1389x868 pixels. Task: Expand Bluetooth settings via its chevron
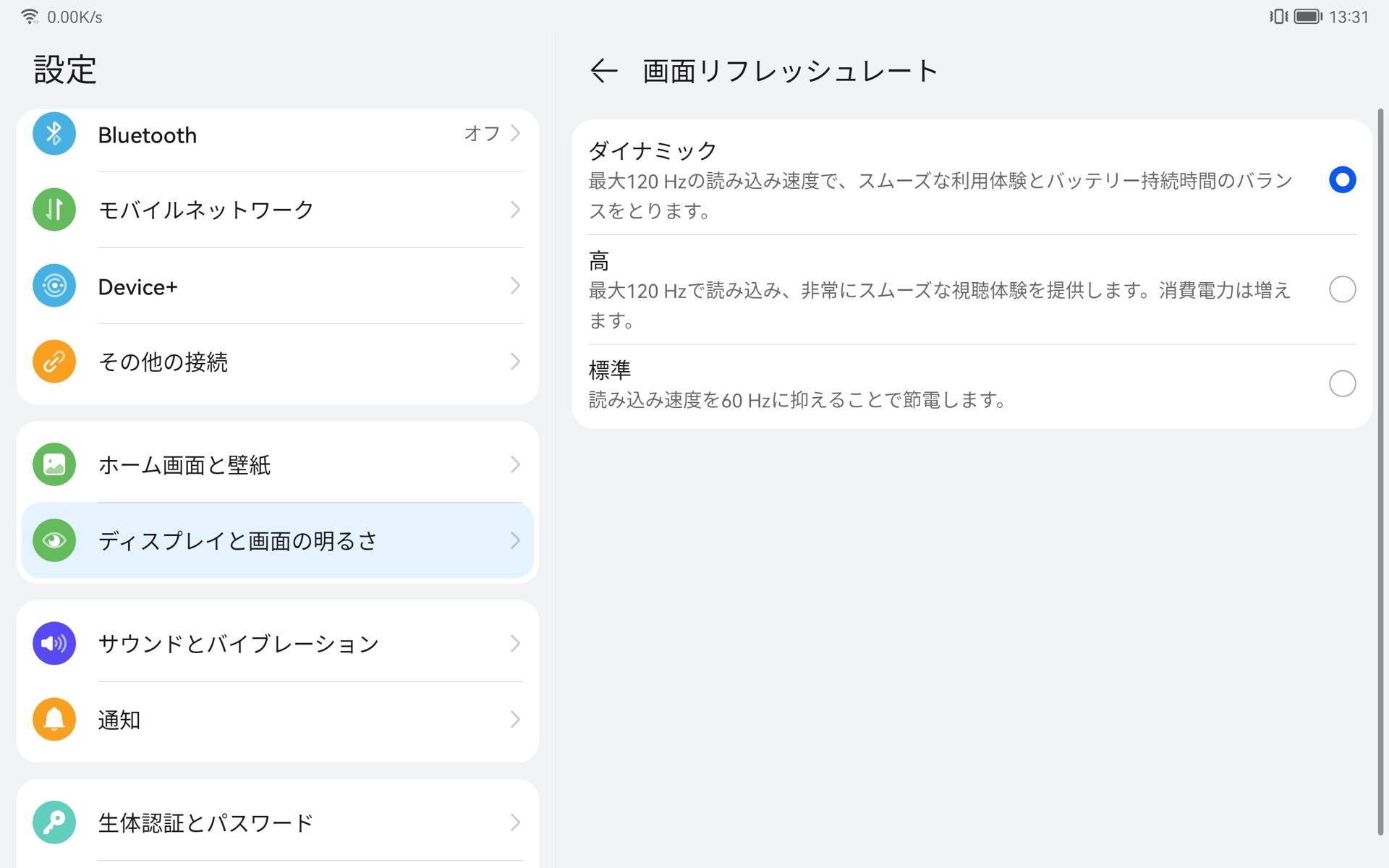(515, 134)
